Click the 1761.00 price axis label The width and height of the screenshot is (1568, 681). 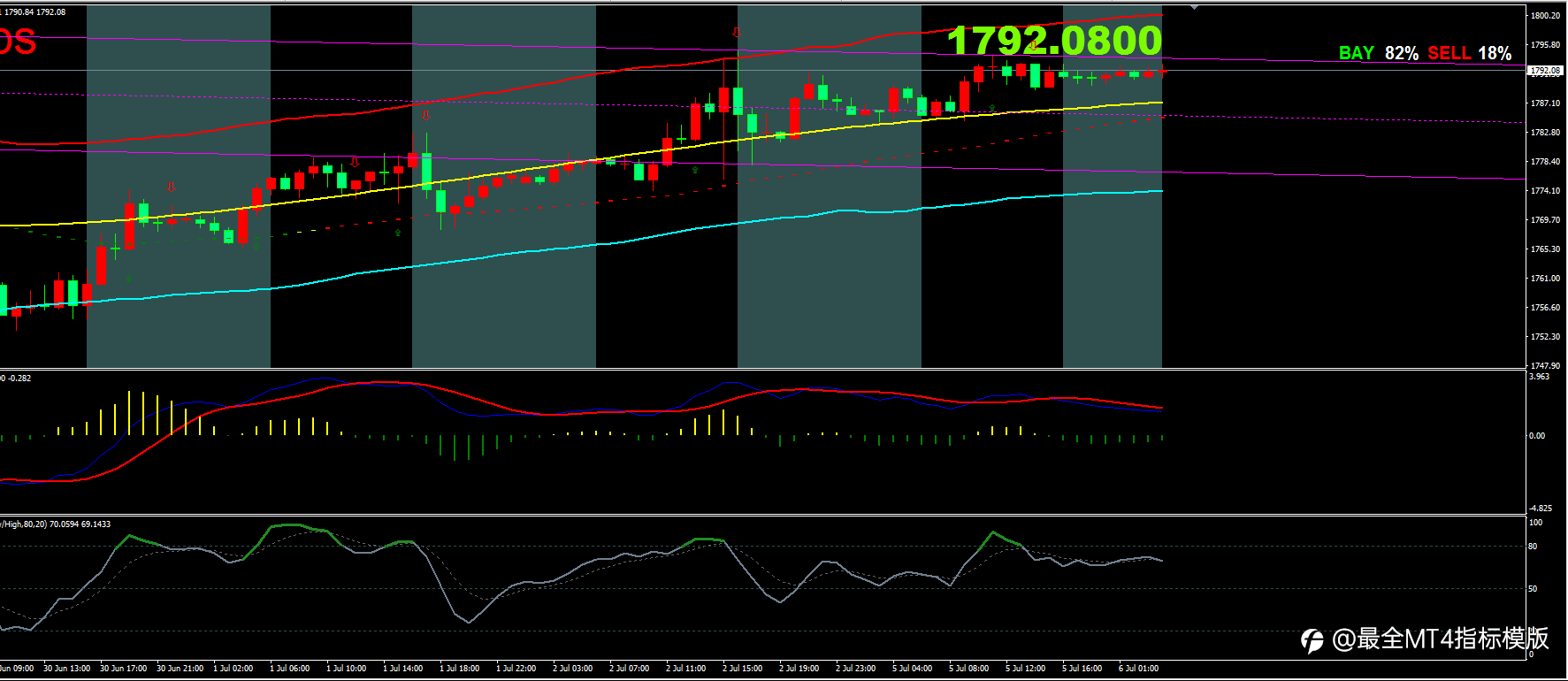pyautogui.click(x=1545, y=279)
